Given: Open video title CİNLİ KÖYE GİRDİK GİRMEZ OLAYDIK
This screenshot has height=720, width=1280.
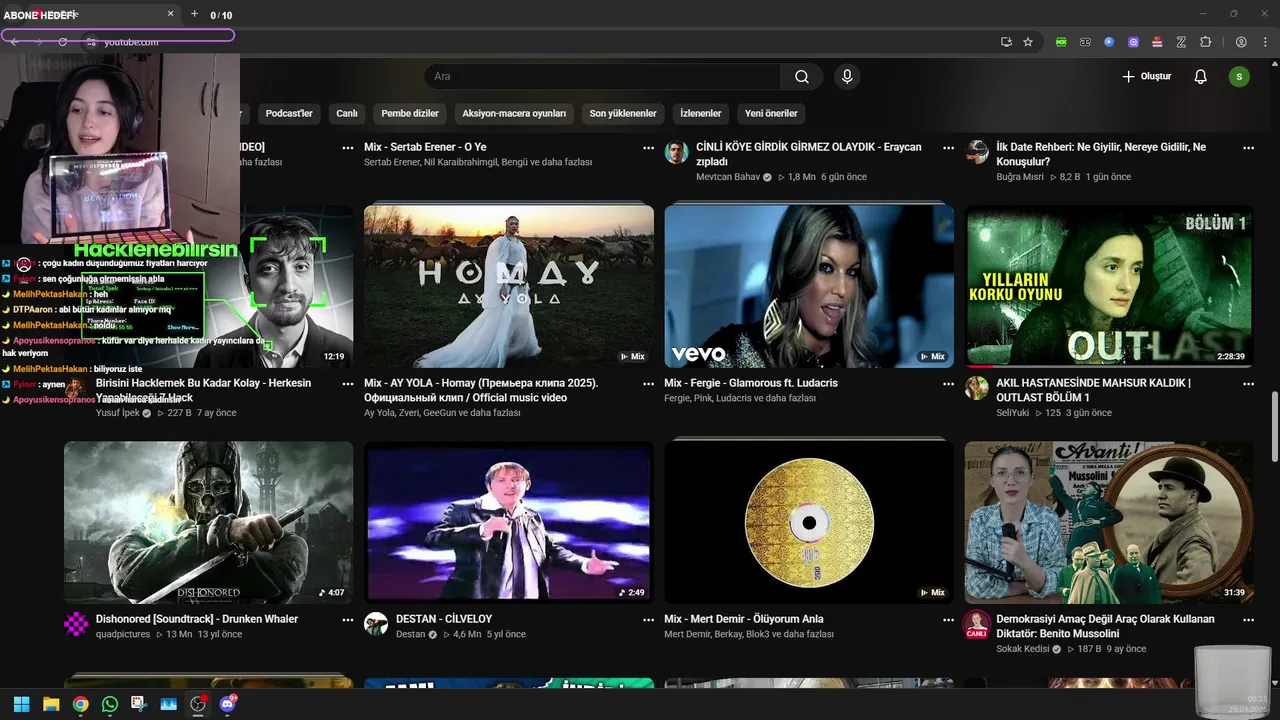Looking at the screenshot, I should [x=809, y=154].
